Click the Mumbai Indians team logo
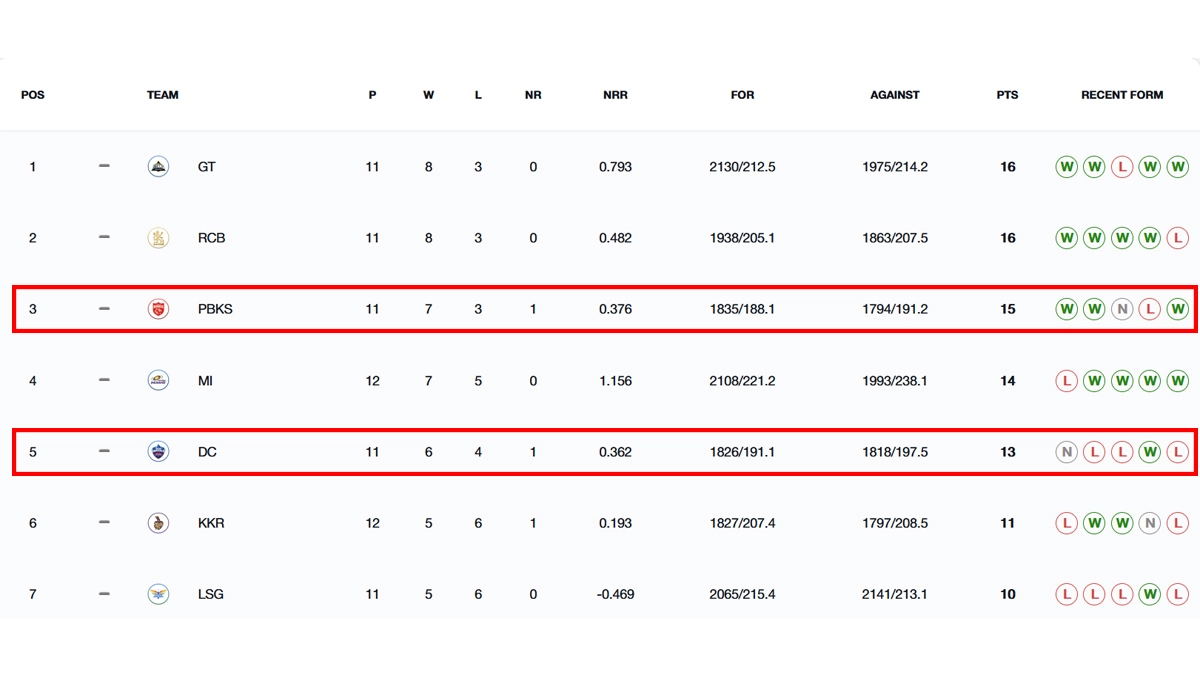Viewport: 1200px width, 675px height. [158, 381]
